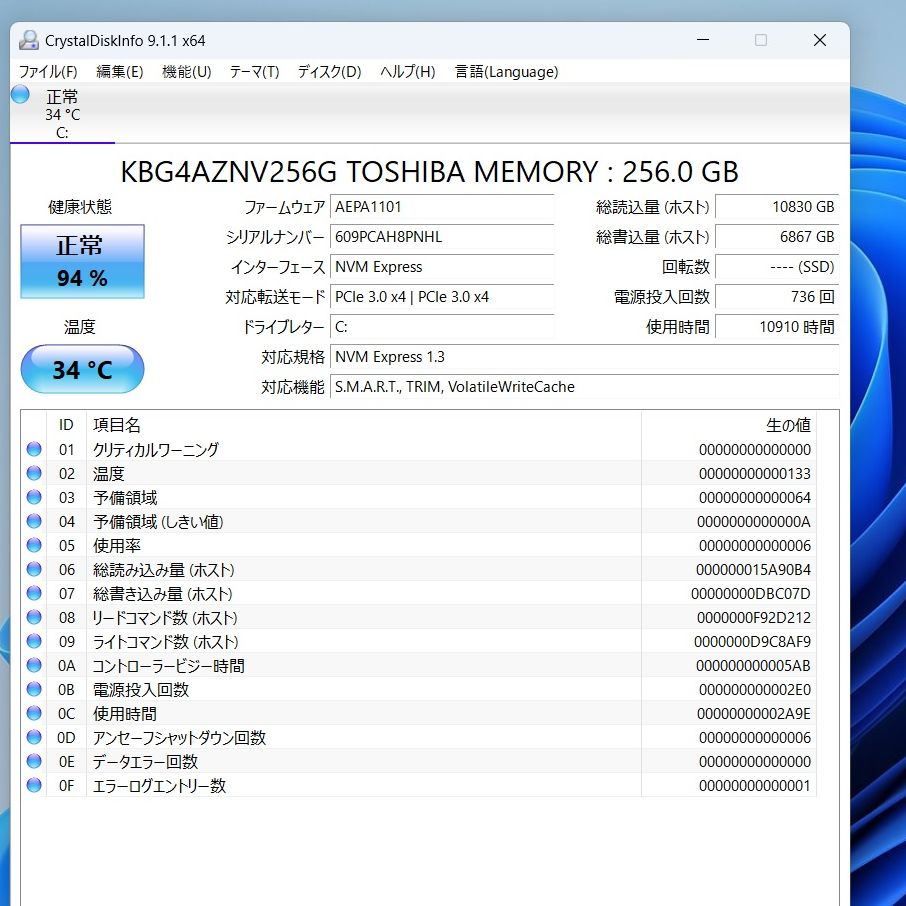Click the serial number field 609PCAH8PNHL
Viewport: 906px width, 906px height.
coord(442,237)
